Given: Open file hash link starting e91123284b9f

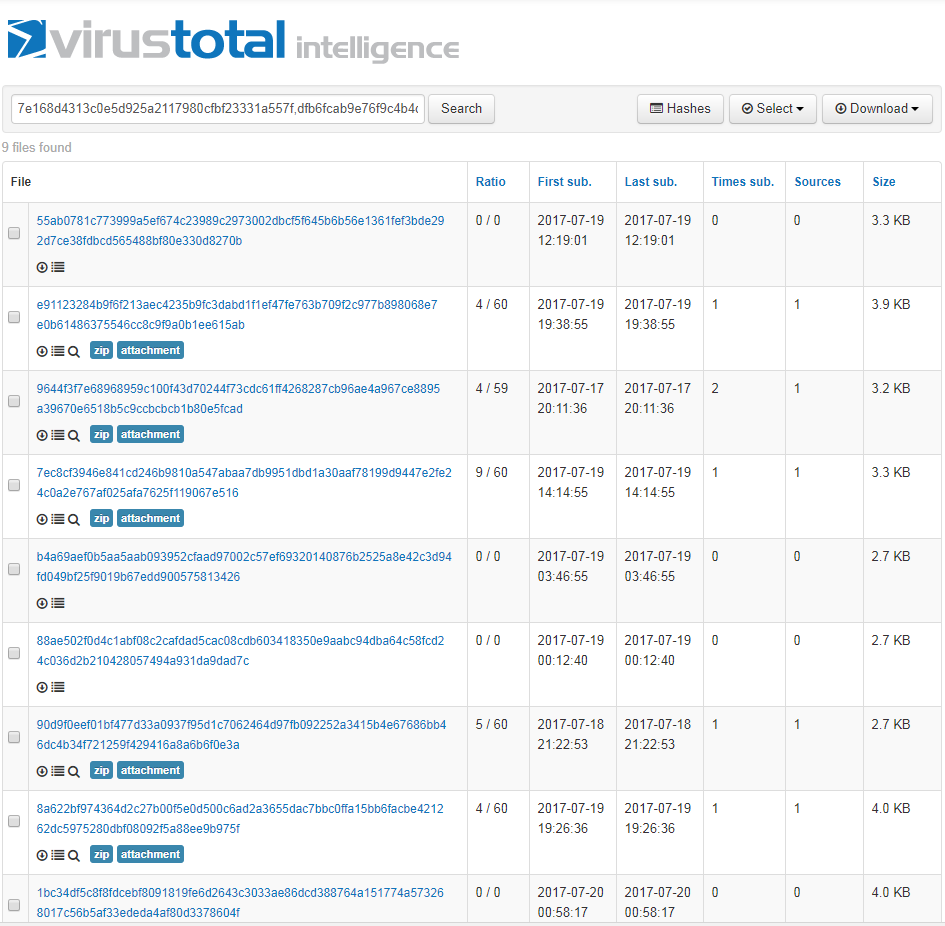Looking at the screenshot, I should [x=237, y=315].
